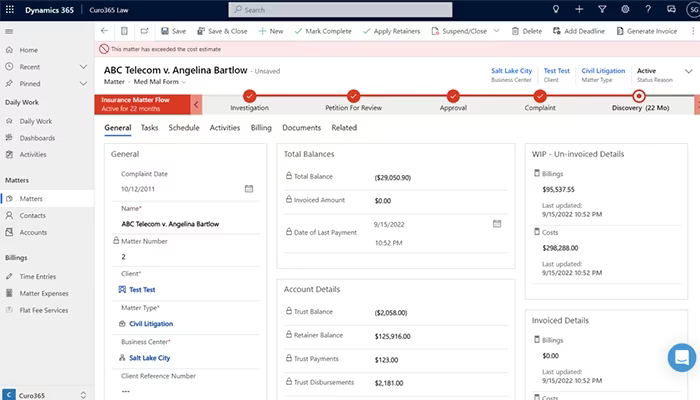This screenshot has width=700, height=400.
Task: Click Apply Retainers
Action: click(392, 31)
